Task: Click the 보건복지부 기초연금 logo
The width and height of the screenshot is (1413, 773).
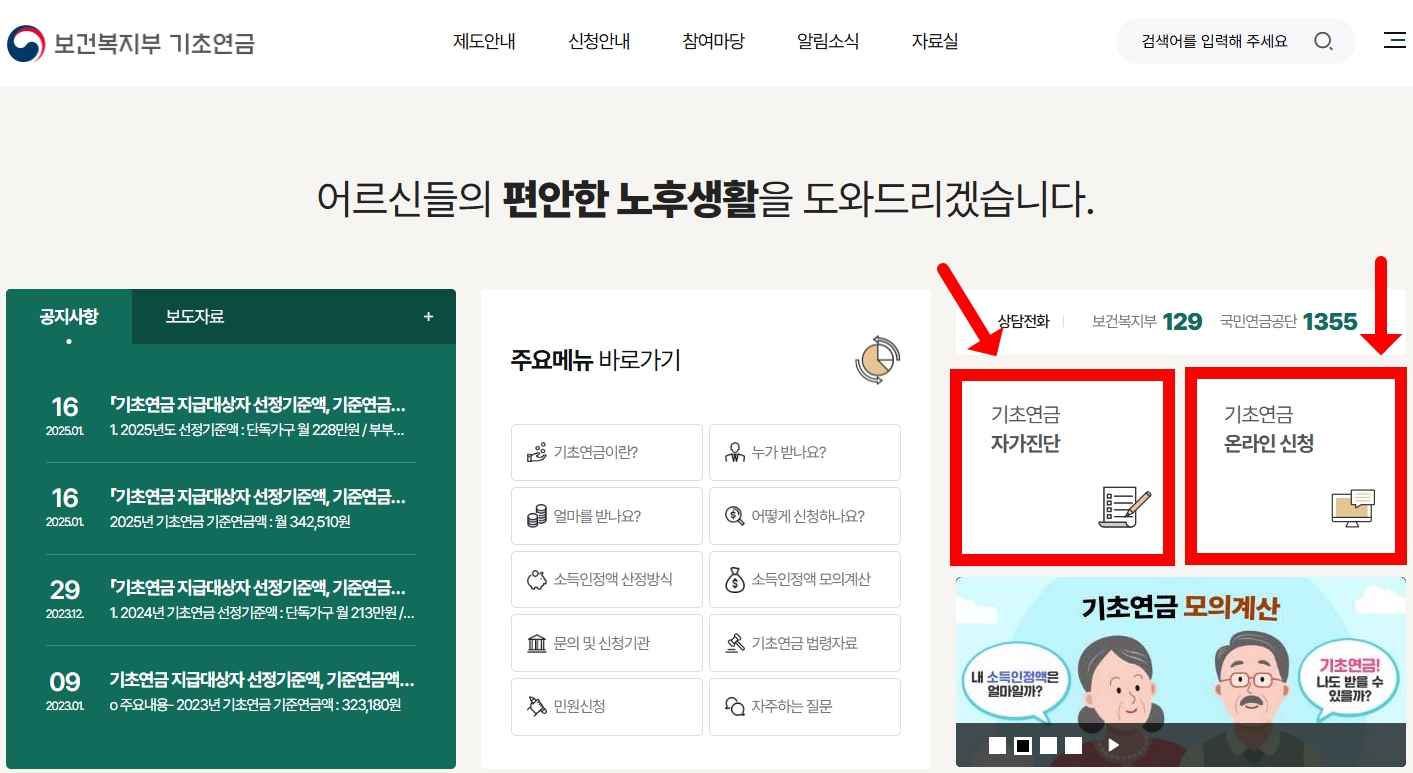Action: (x=131, y=43)
